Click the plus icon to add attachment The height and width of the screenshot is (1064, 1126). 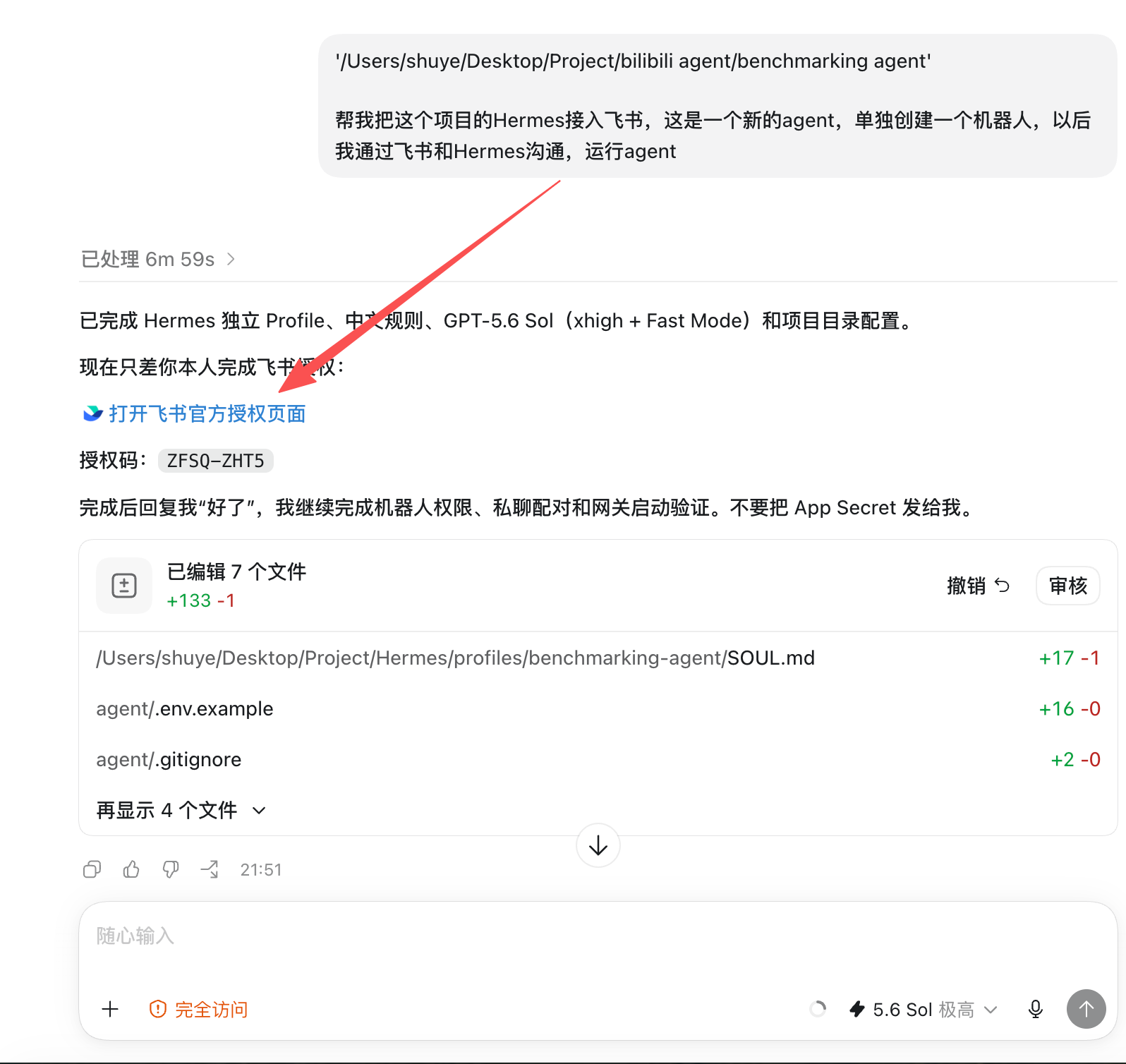110,1009
